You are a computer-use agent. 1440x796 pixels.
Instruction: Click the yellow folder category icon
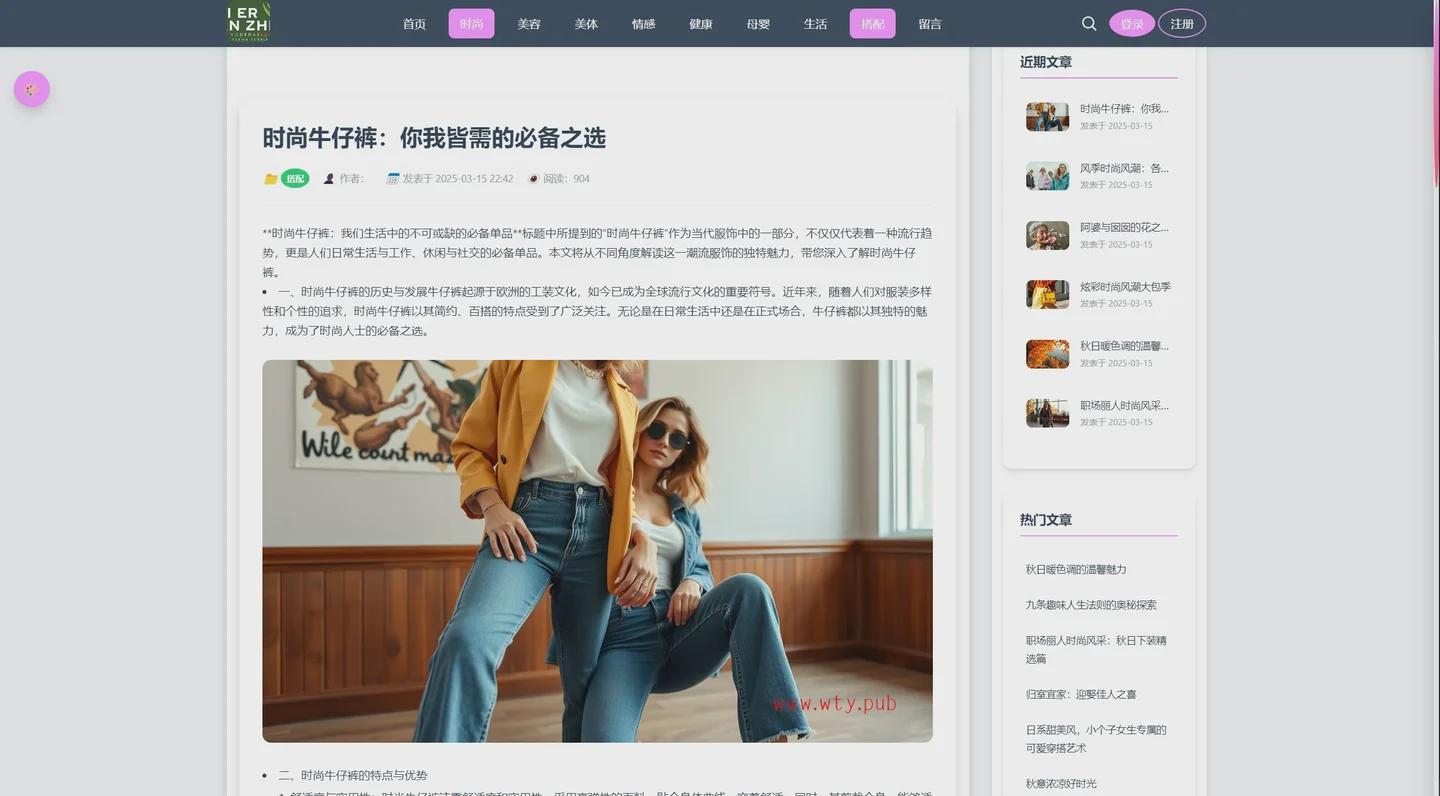270,179
